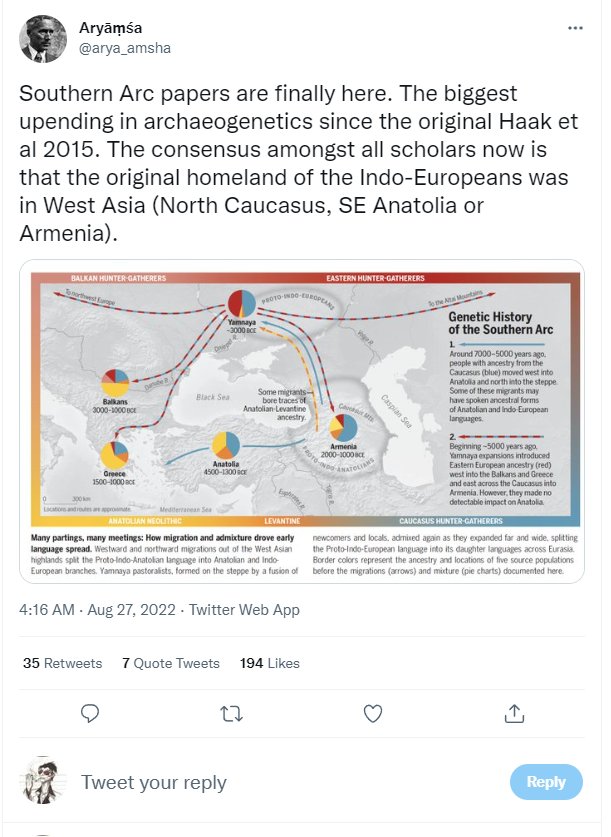Screen dimensions: 611x837
Task: Like the tweet with the heart icon
Action: click(x=373, y=713)
